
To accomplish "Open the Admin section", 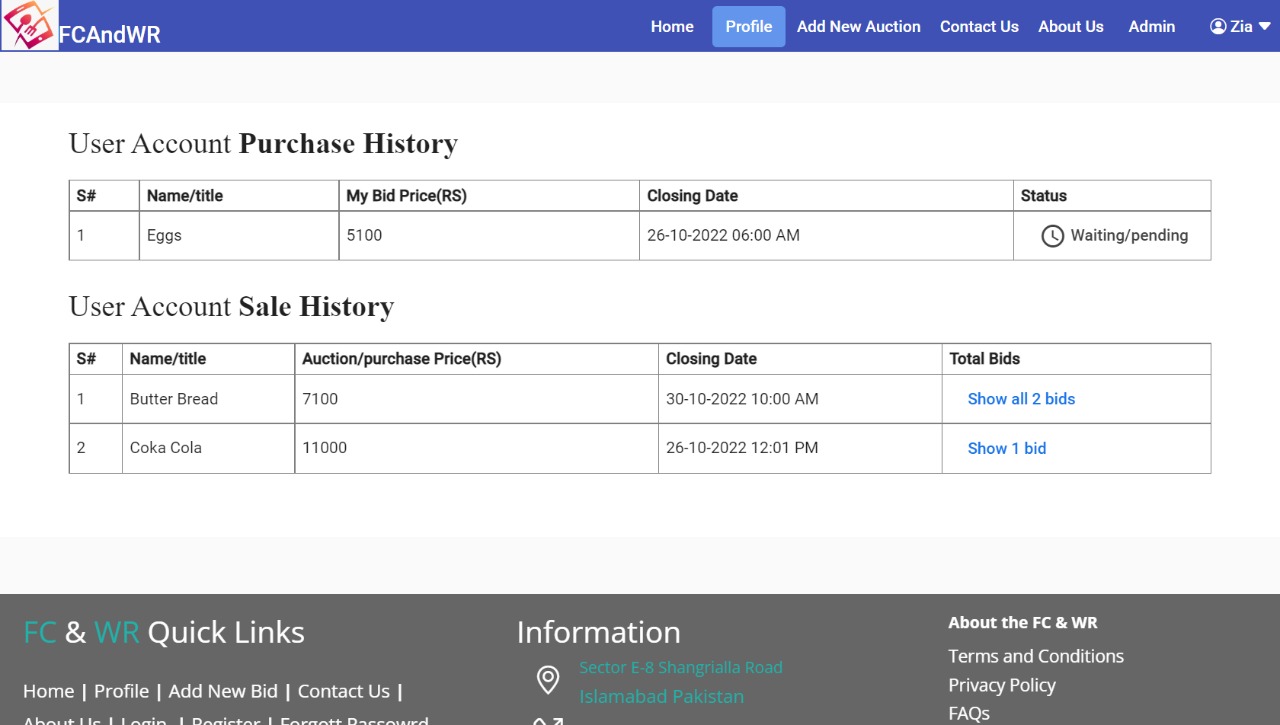I will pyautogui.click(x=1151, y=27).
